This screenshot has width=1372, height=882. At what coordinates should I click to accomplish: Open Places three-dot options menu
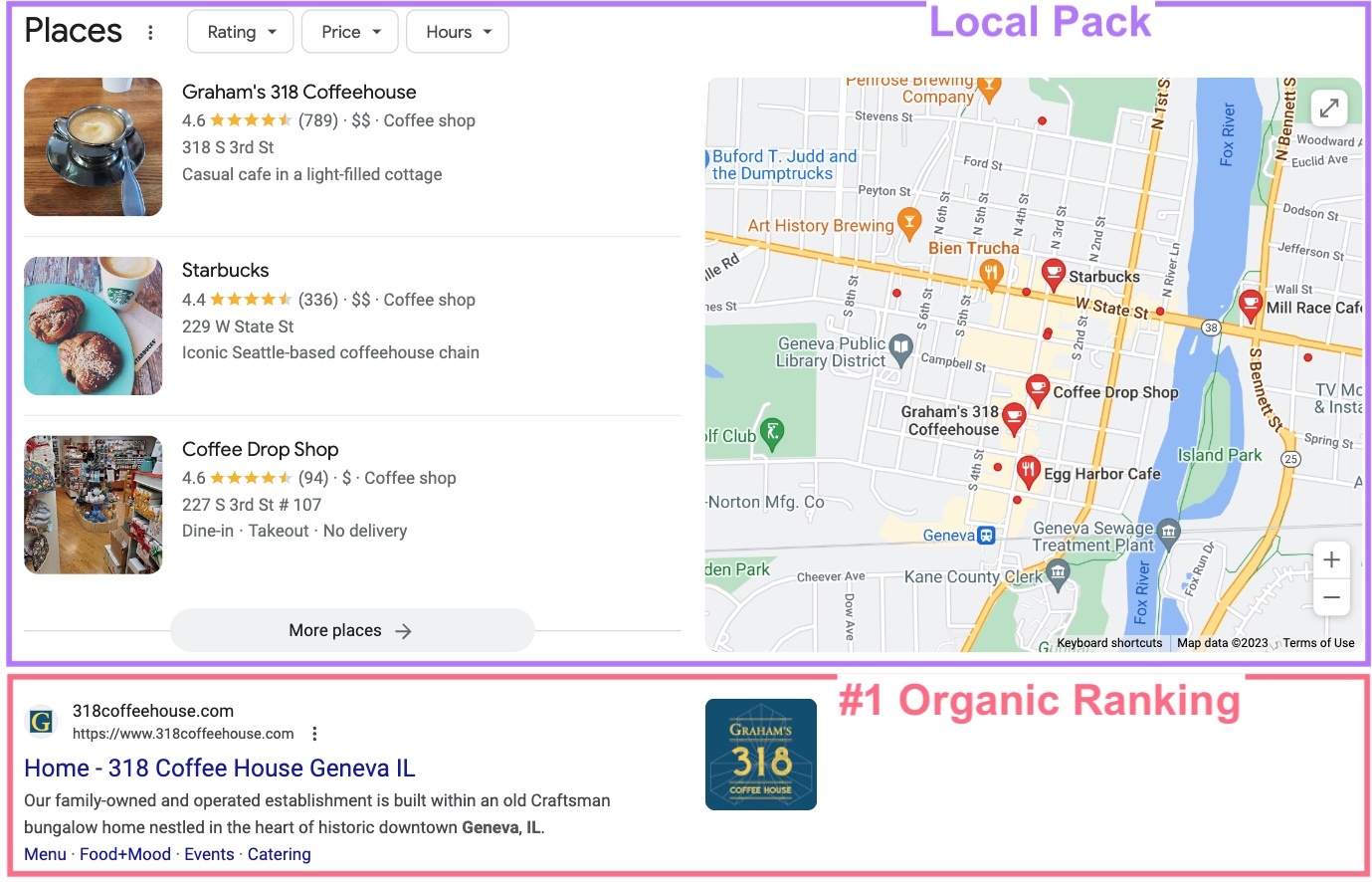(x=150, y=32)
